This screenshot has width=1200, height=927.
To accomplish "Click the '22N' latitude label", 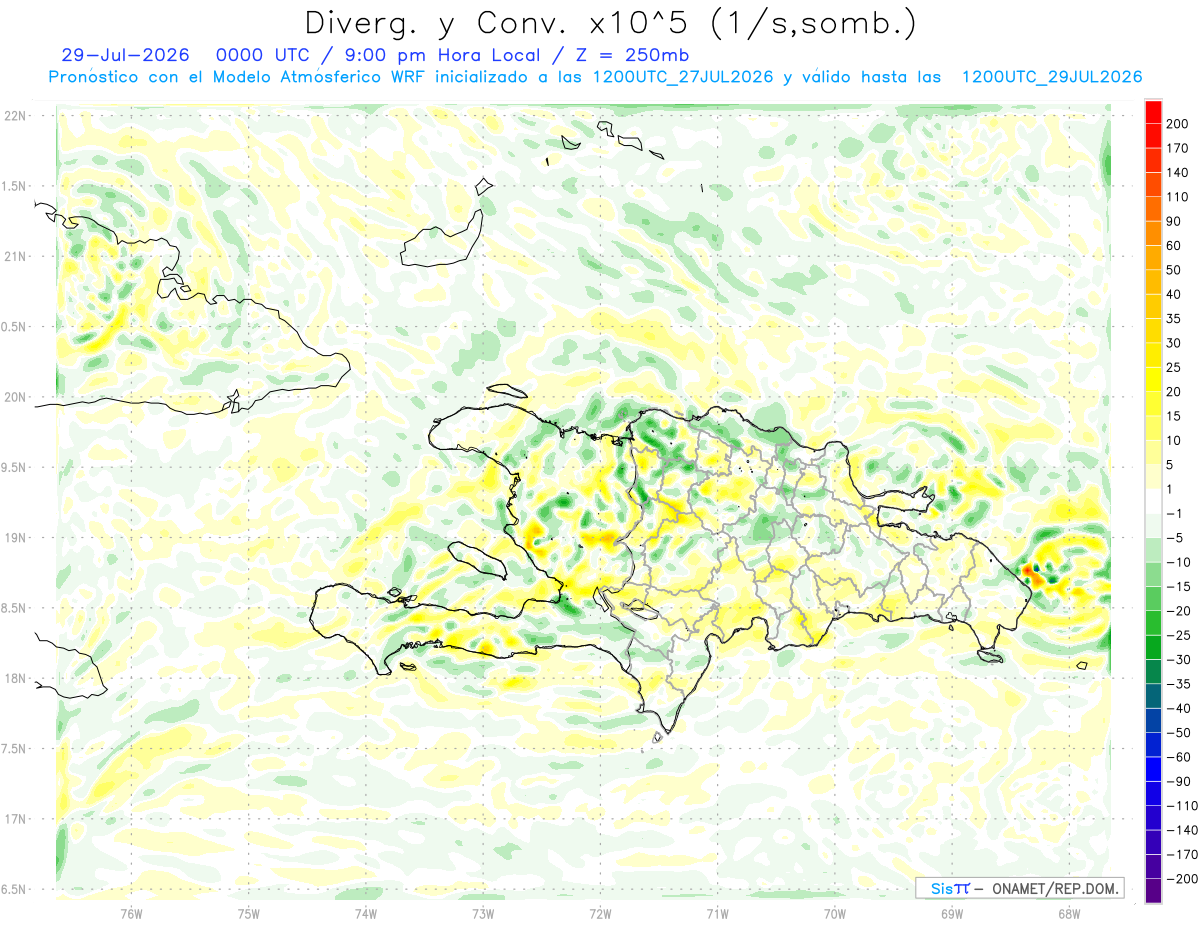I will pyautogui.click(x=14, y=116).
